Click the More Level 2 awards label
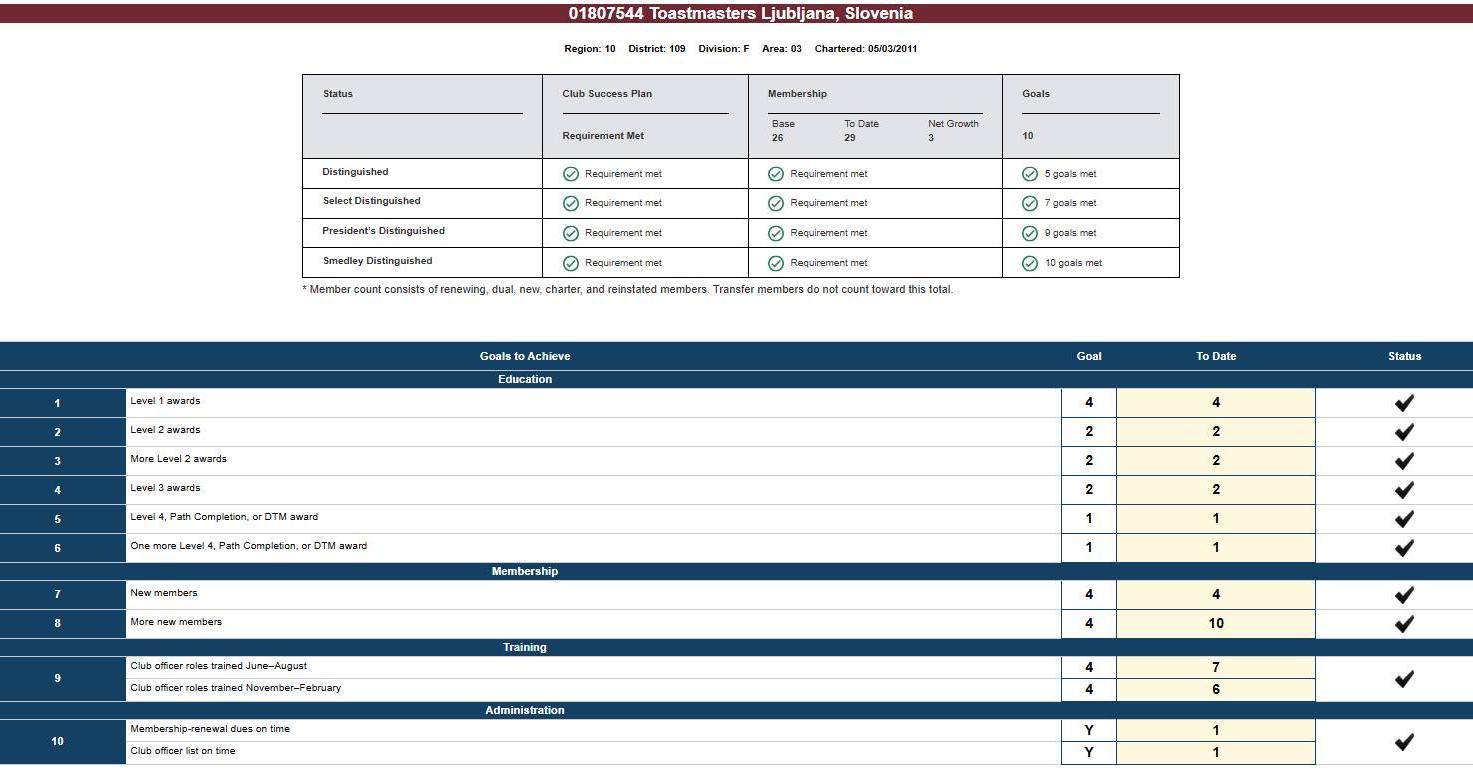This screenshot has height=772, width=1473. click(178, 459)
